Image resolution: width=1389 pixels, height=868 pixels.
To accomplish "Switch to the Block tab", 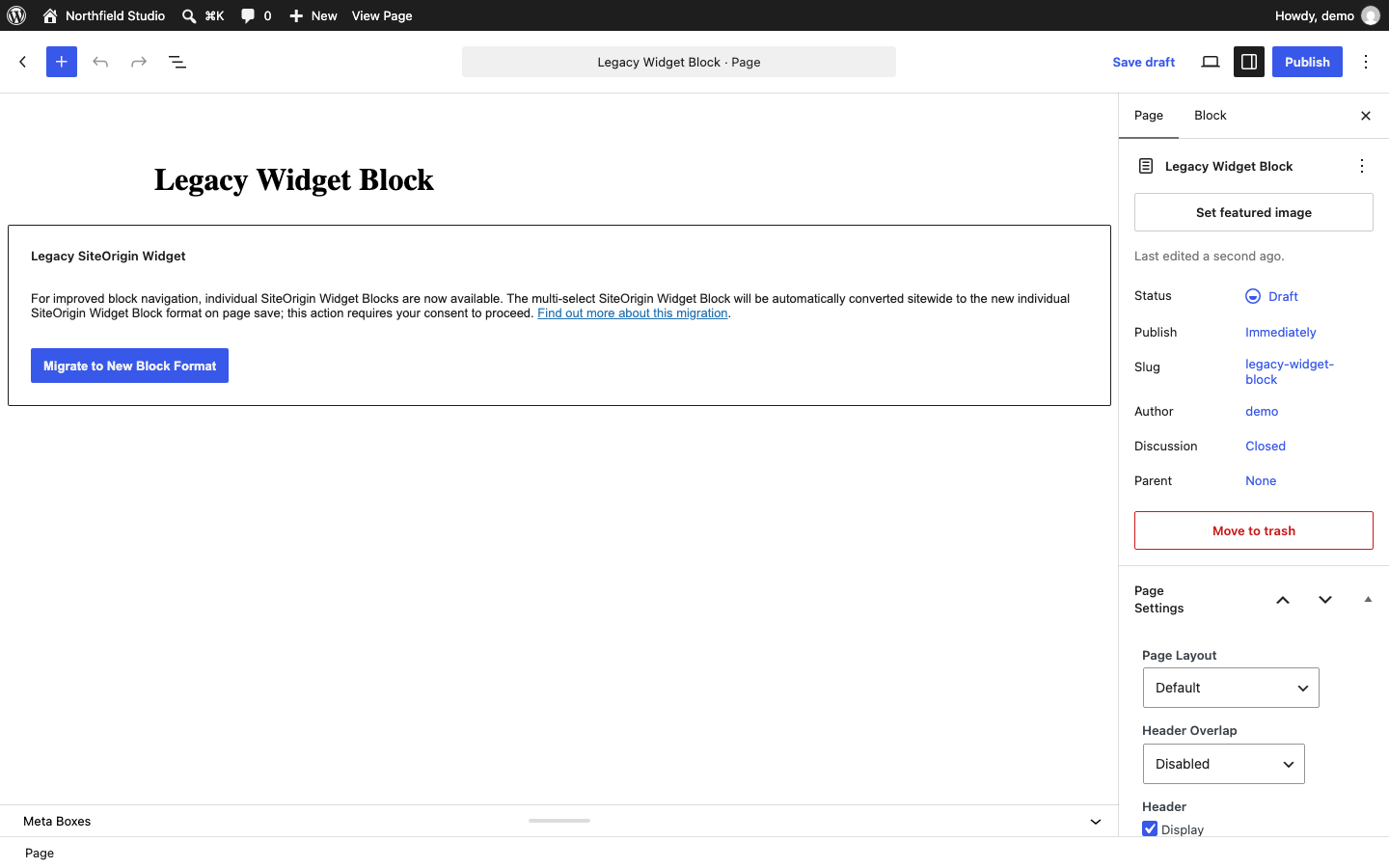I will [1211, 116].
